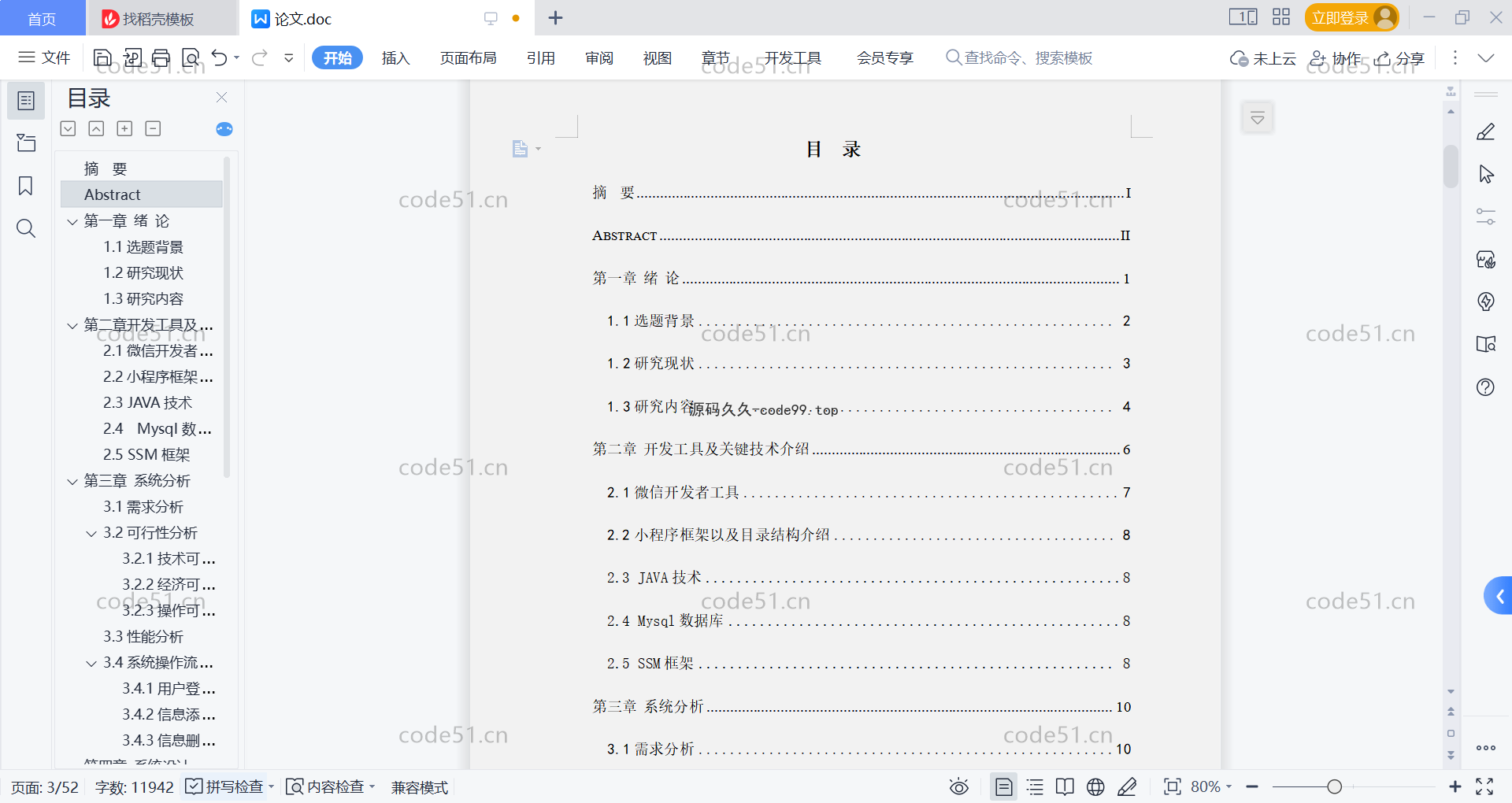
Task: Open a new tab with plus button
Action: tap(555, 18)
